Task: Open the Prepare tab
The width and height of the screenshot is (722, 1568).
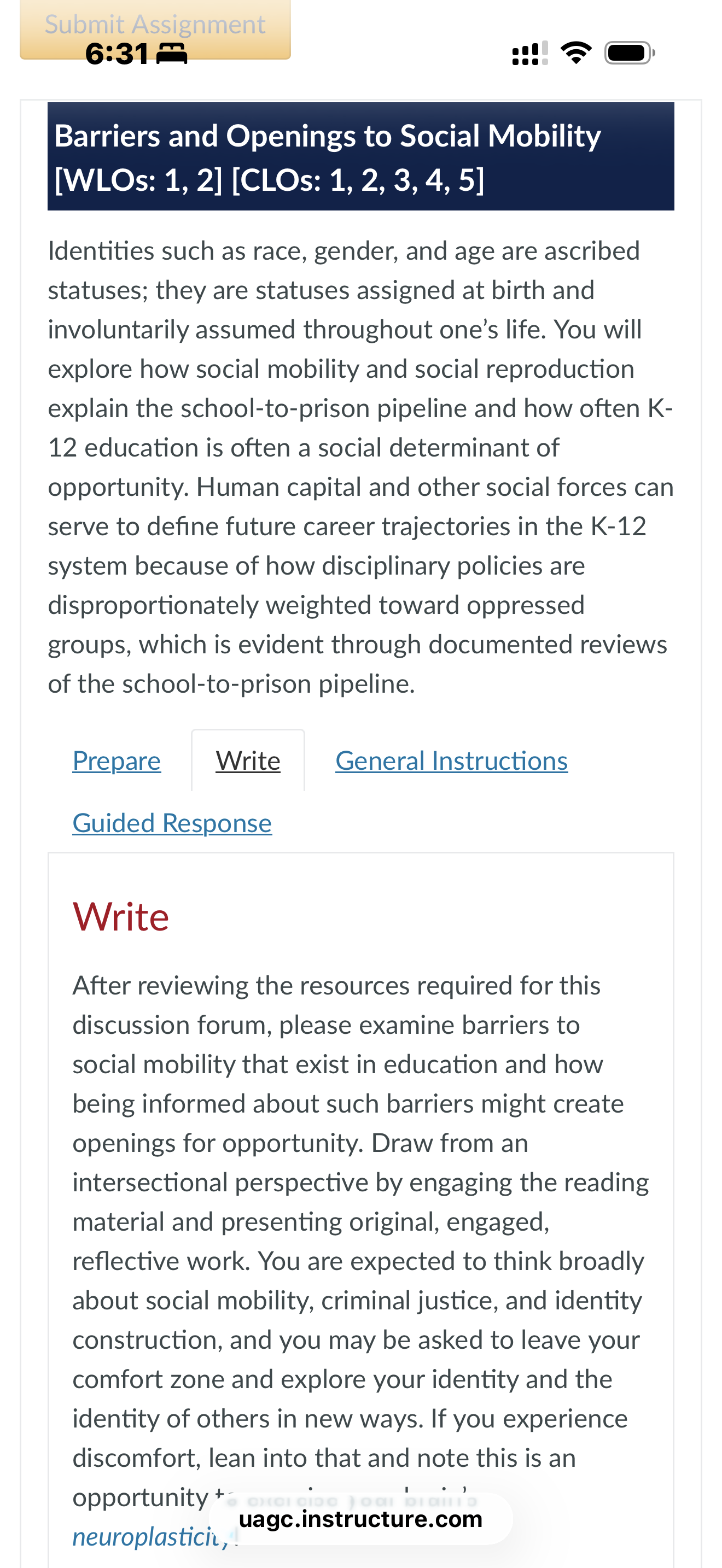Action: coord(117,761)
